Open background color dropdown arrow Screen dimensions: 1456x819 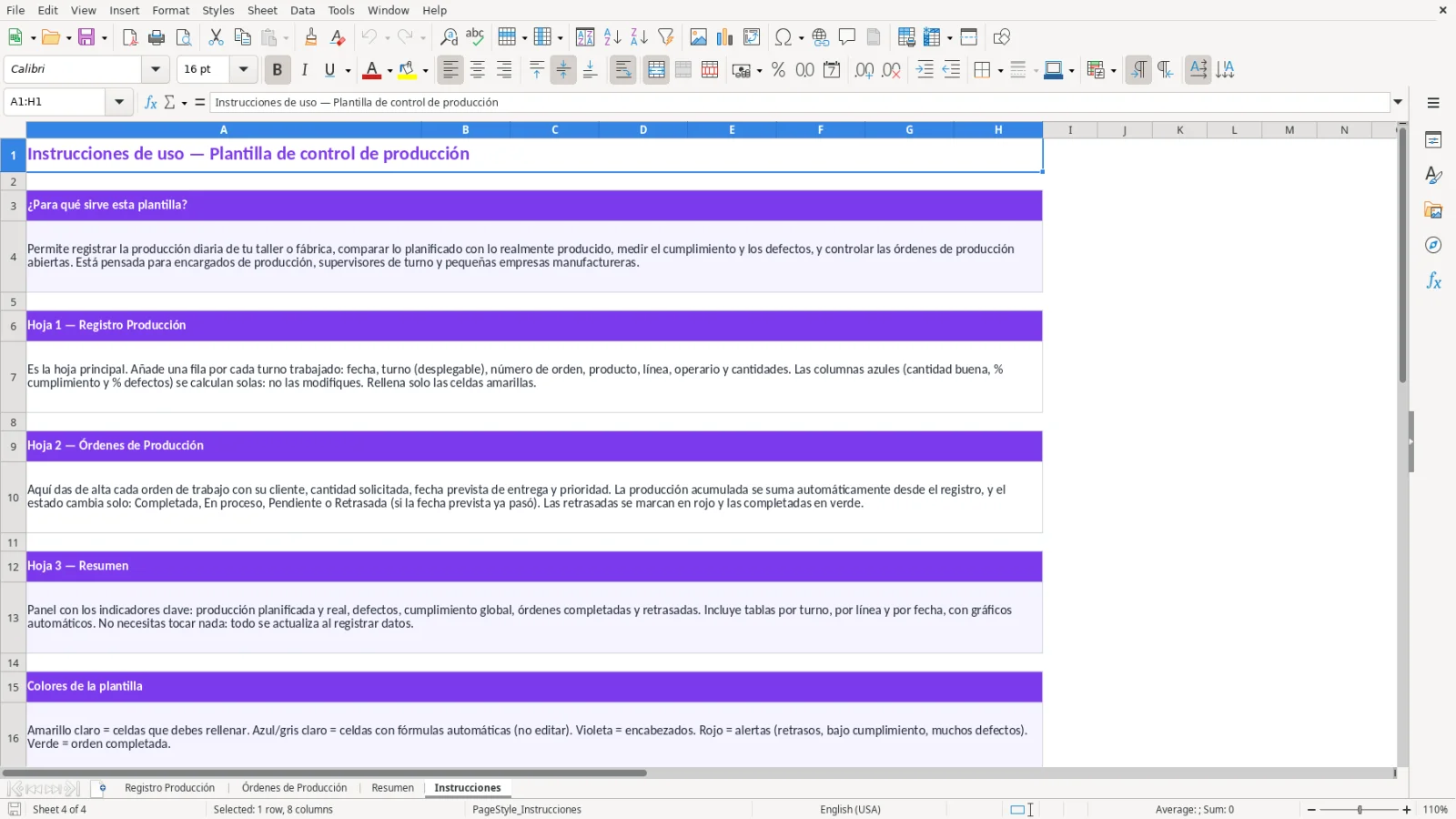[425, 70]
